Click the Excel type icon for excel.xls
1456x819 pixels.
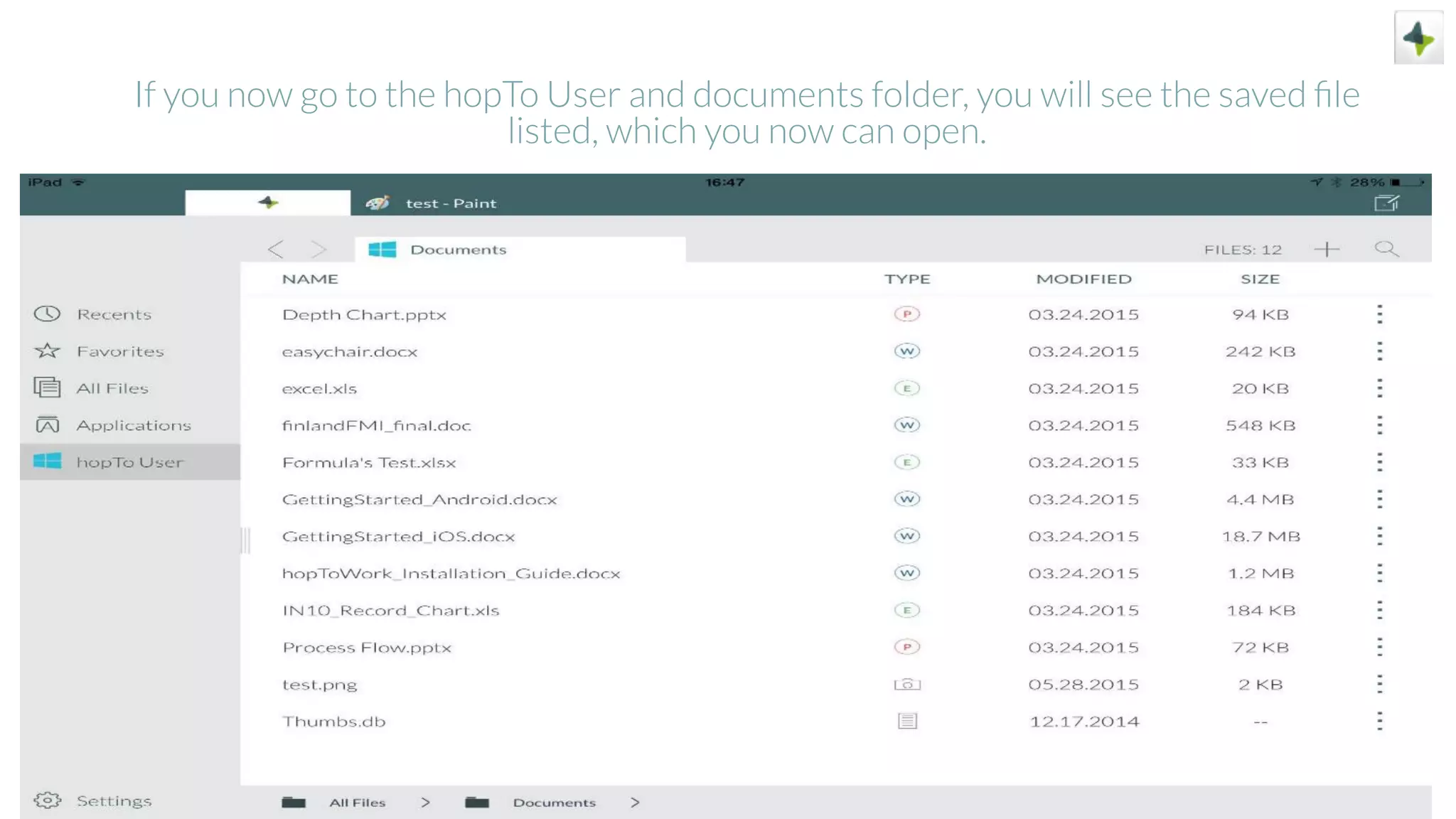[907, 388]
